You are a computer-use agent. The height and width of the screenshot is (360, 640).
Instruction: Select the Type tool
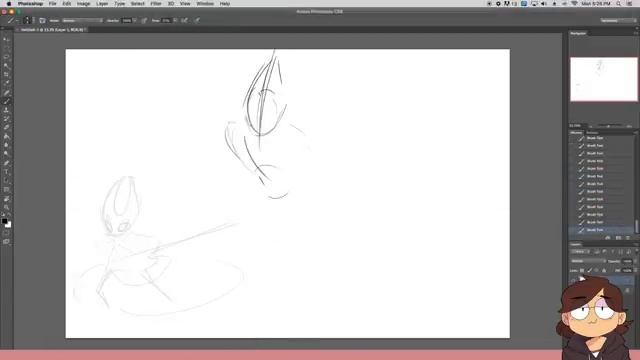pyautogui.click(x=6, y=172)
